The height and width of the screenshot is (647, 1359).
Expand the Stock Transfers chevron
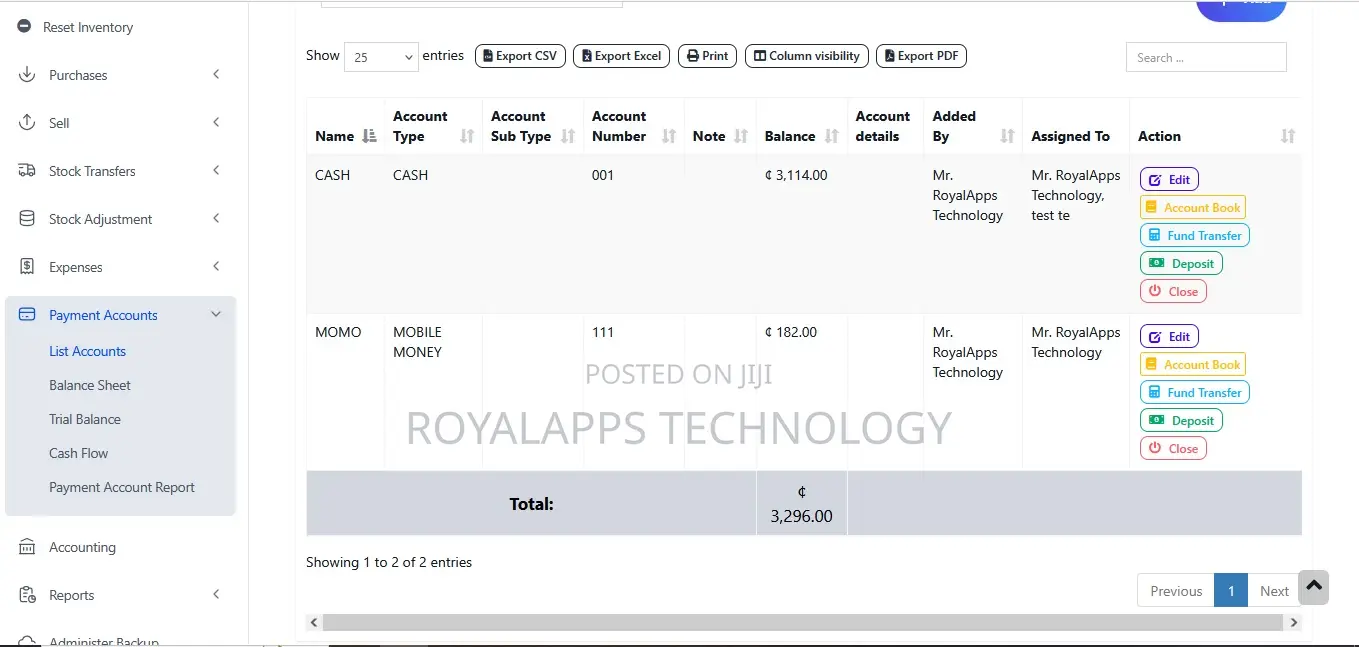pyautogui.click(x=216, y=171)
